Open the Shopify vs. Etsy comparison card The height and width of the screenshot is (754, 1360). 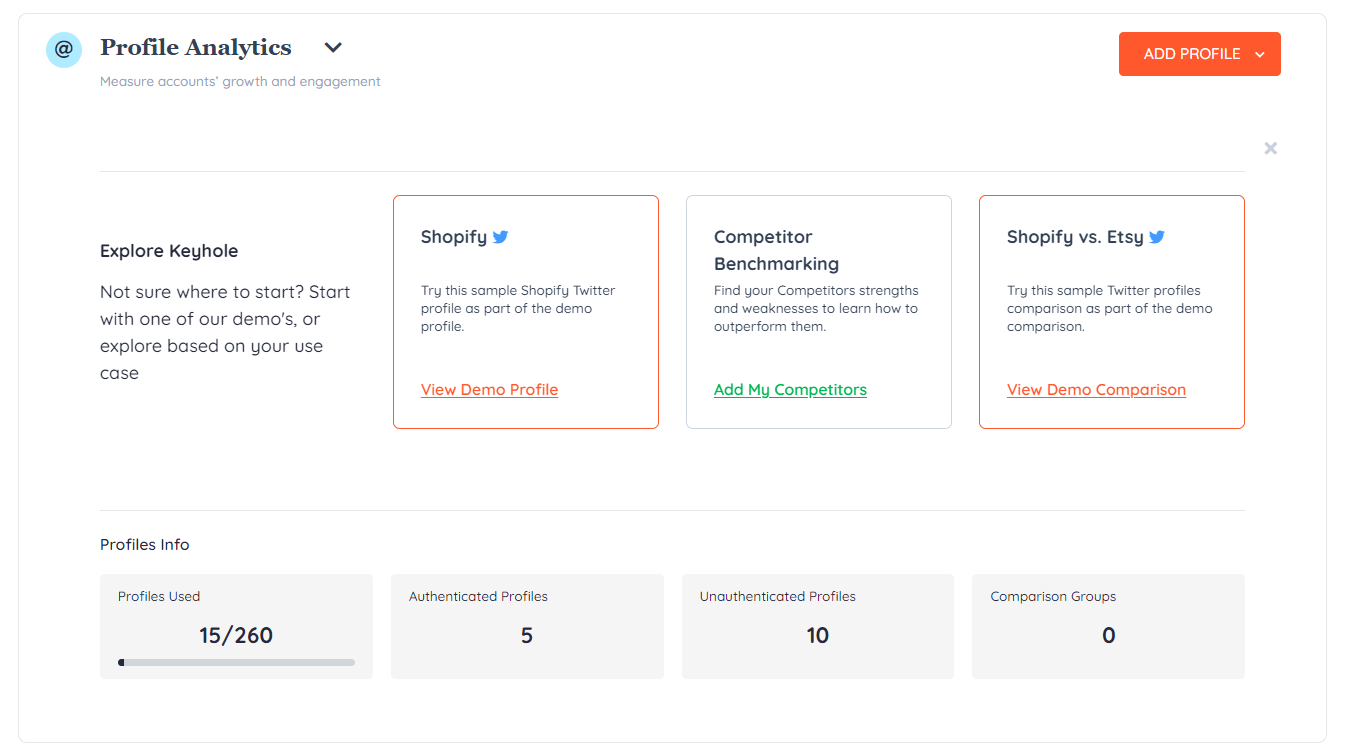click(1111, 311)
